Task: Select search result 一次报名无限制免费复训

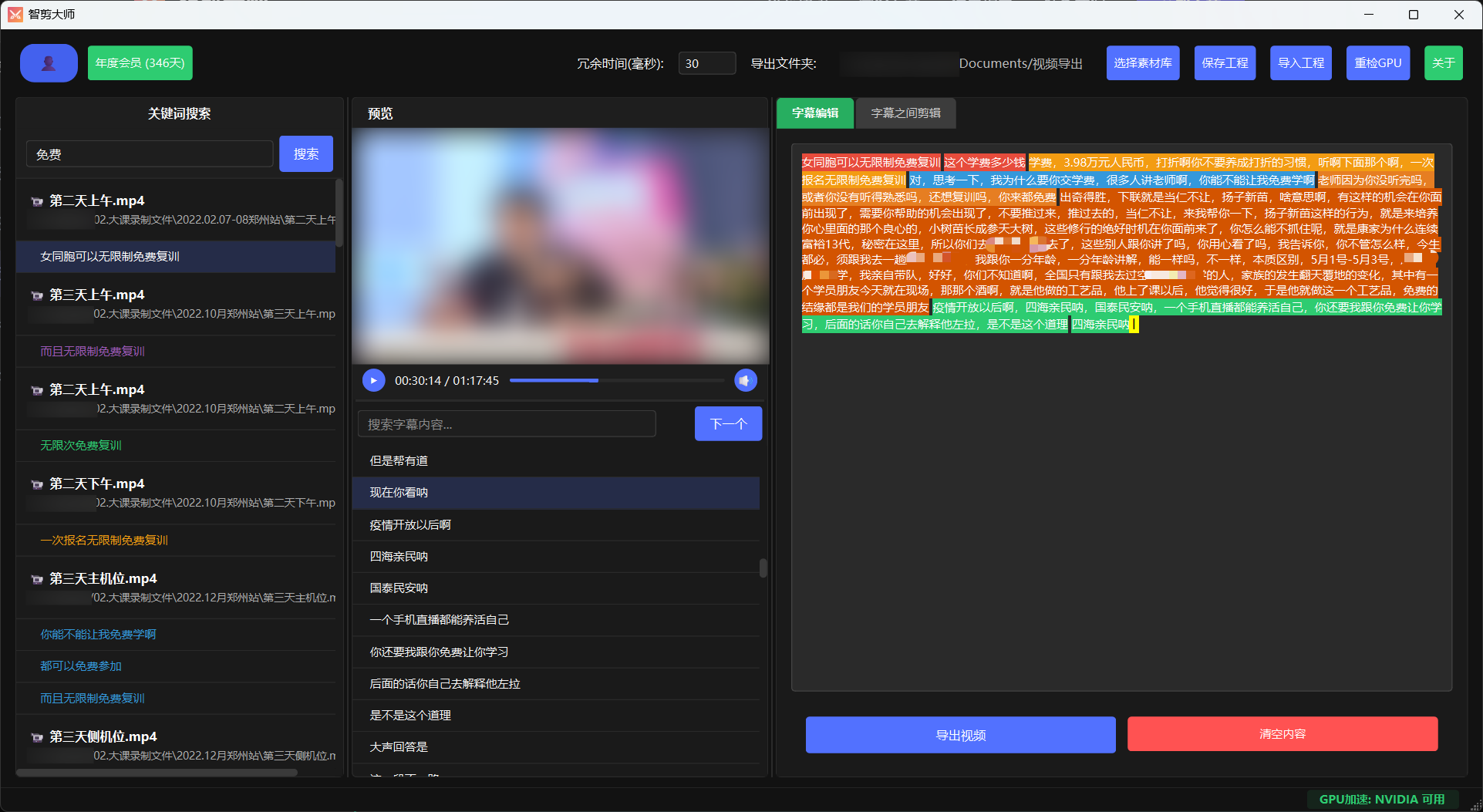Action: pos(104,541)
